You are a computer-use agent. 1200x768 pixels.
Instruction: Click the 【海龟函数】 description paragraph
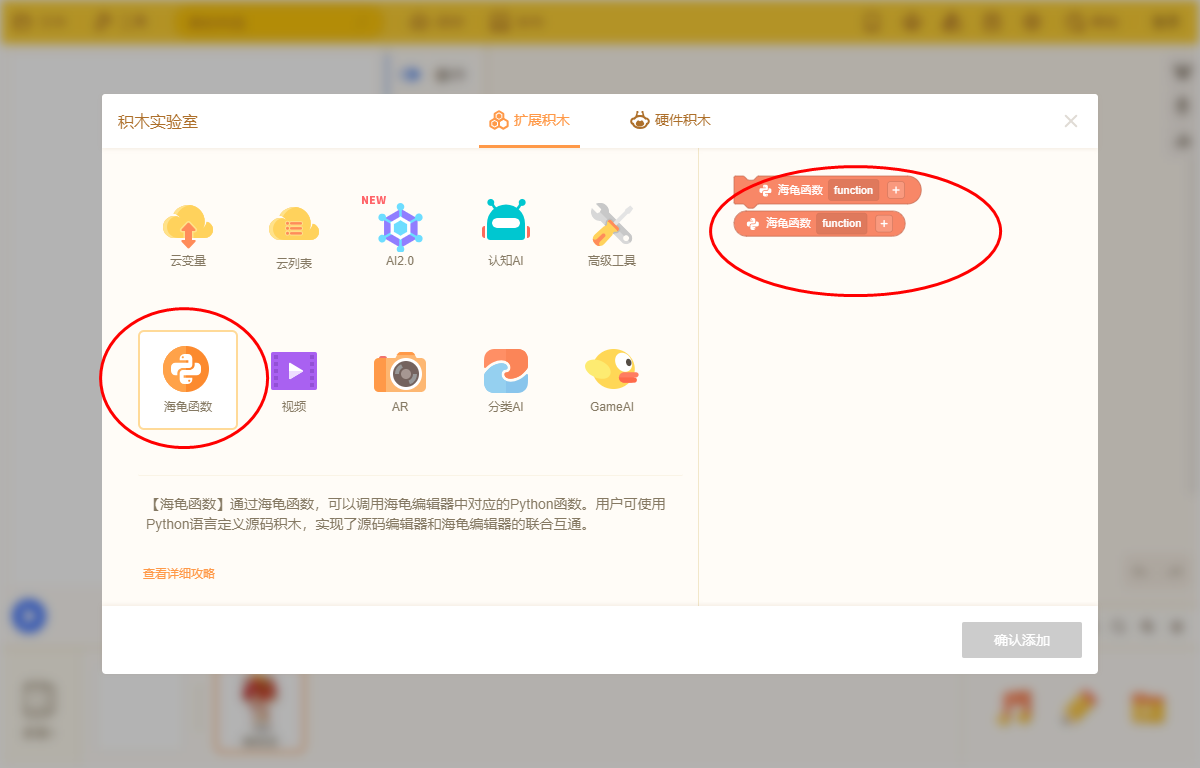[x=404, y=514]
